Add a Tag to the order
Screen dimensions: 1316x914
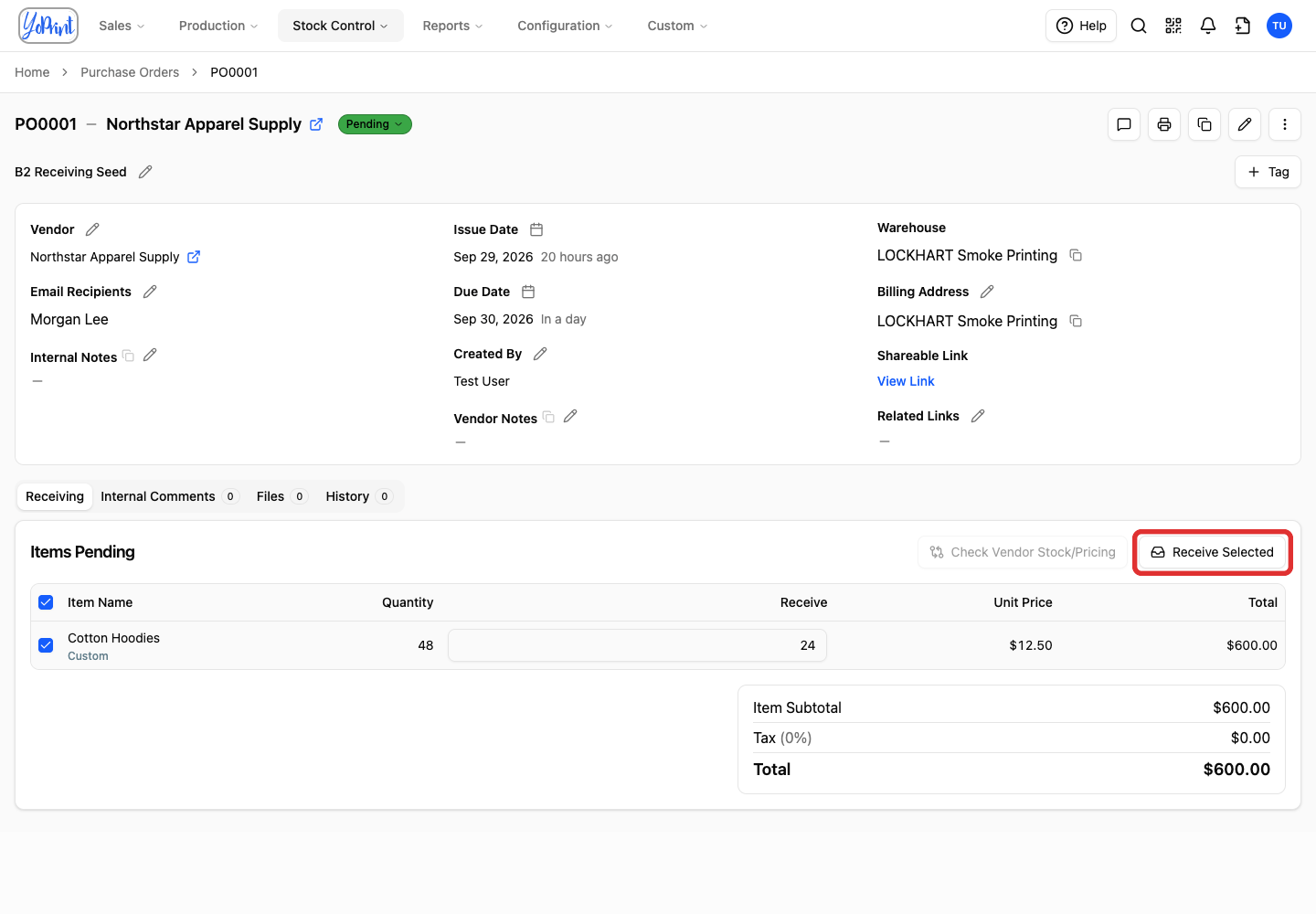point(1268,172)
